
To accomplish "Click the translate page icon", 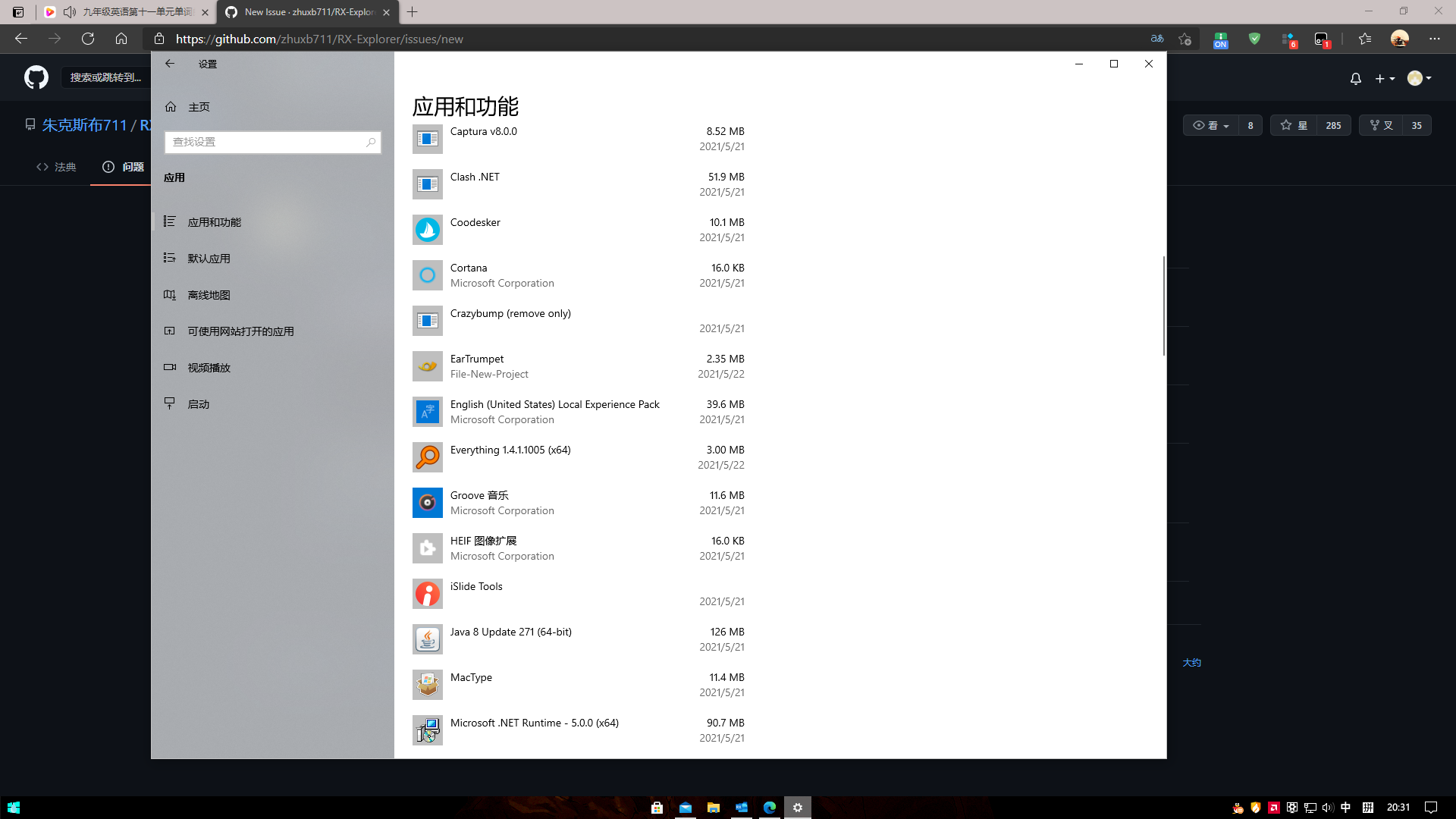I will click(1156, 39).
